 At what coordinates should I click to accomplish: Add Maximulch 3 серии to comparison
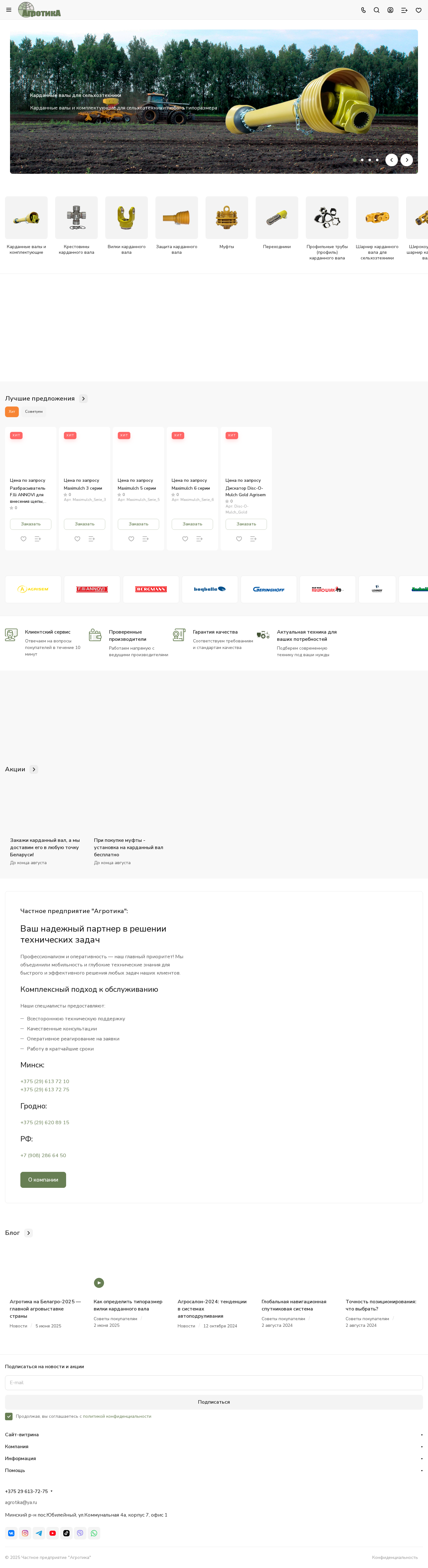(x=92, y=539)
